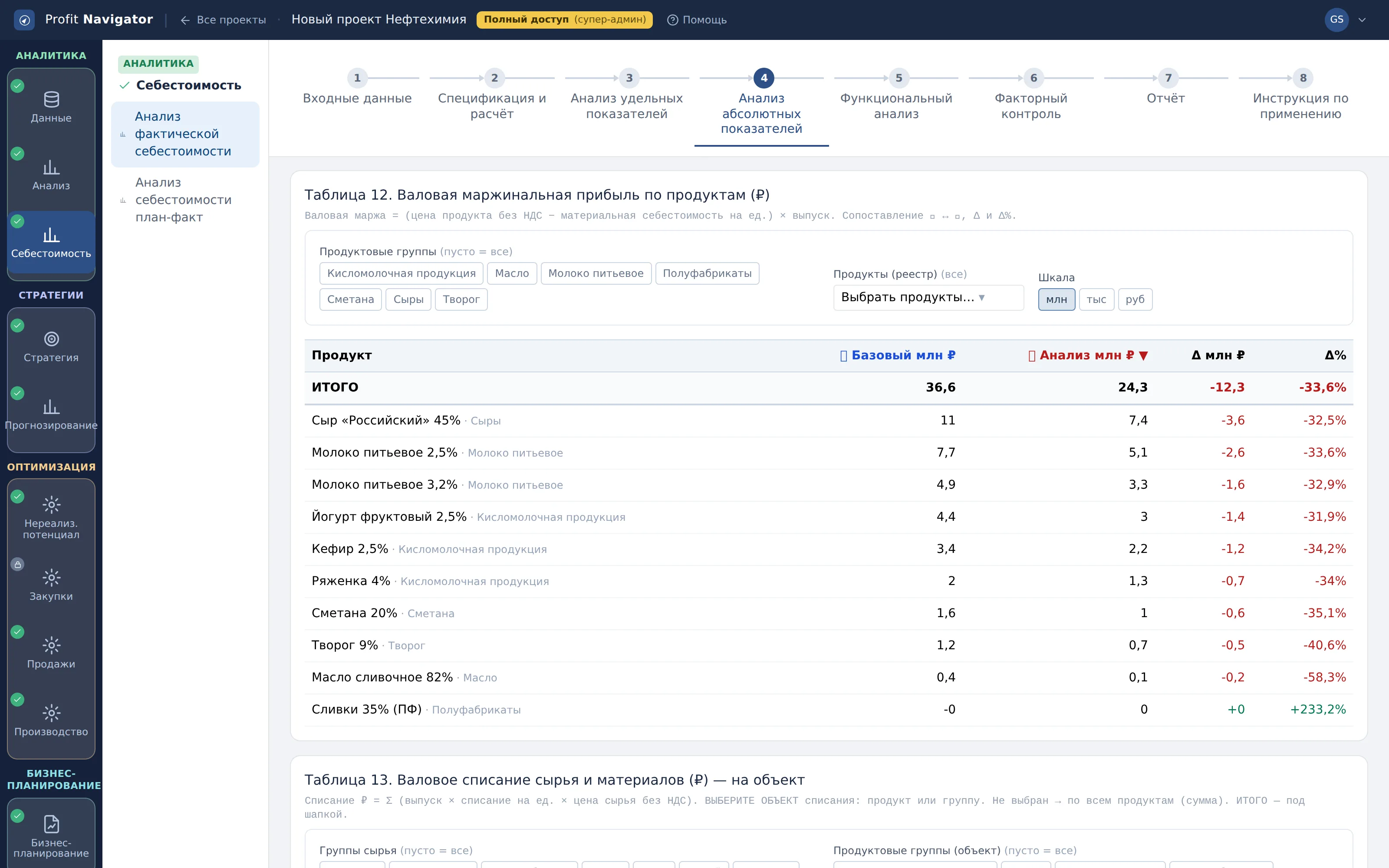Click the Profit Navigator compass logo
Viewport: 1389px width, 868px height.
24,20
